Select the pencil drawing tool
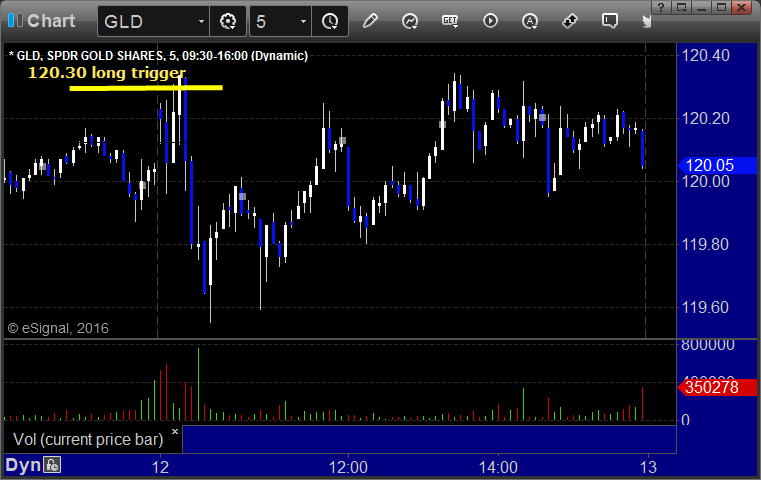The height and width of the screenshot is (480, 761). 370,21
